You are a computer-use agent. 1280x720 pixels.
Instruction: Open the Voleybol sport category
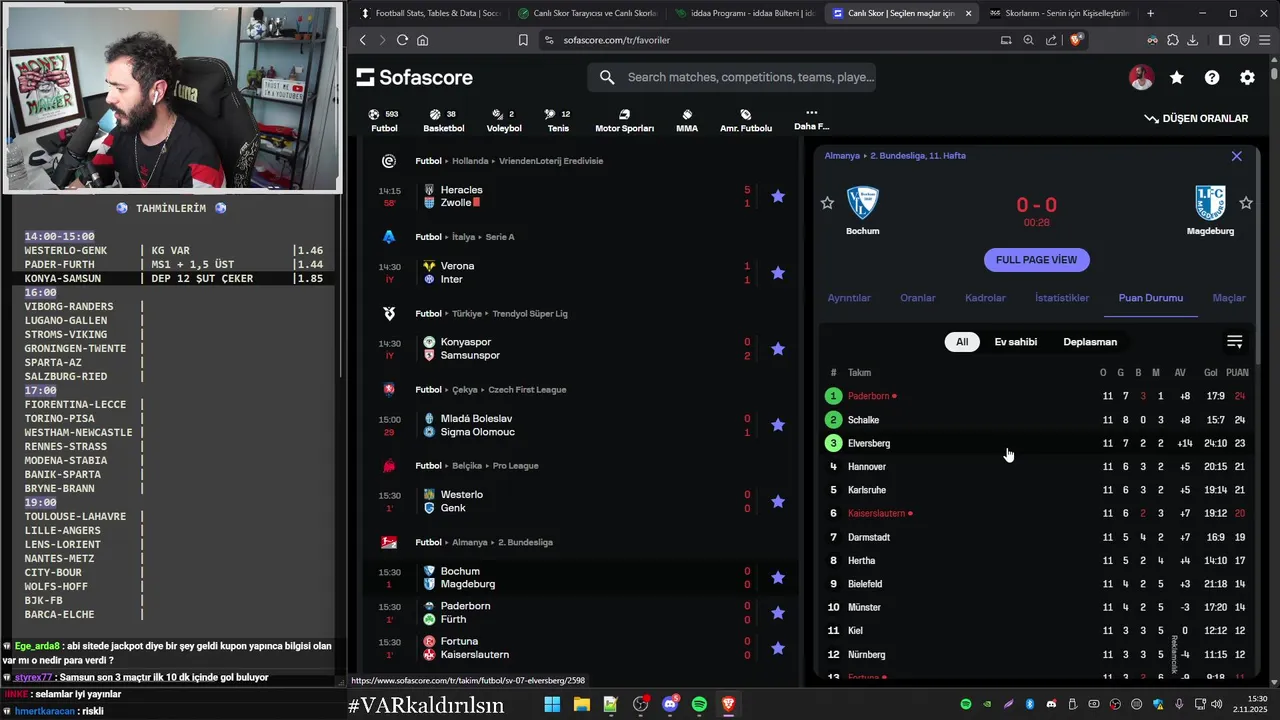(x=504, y=121)
